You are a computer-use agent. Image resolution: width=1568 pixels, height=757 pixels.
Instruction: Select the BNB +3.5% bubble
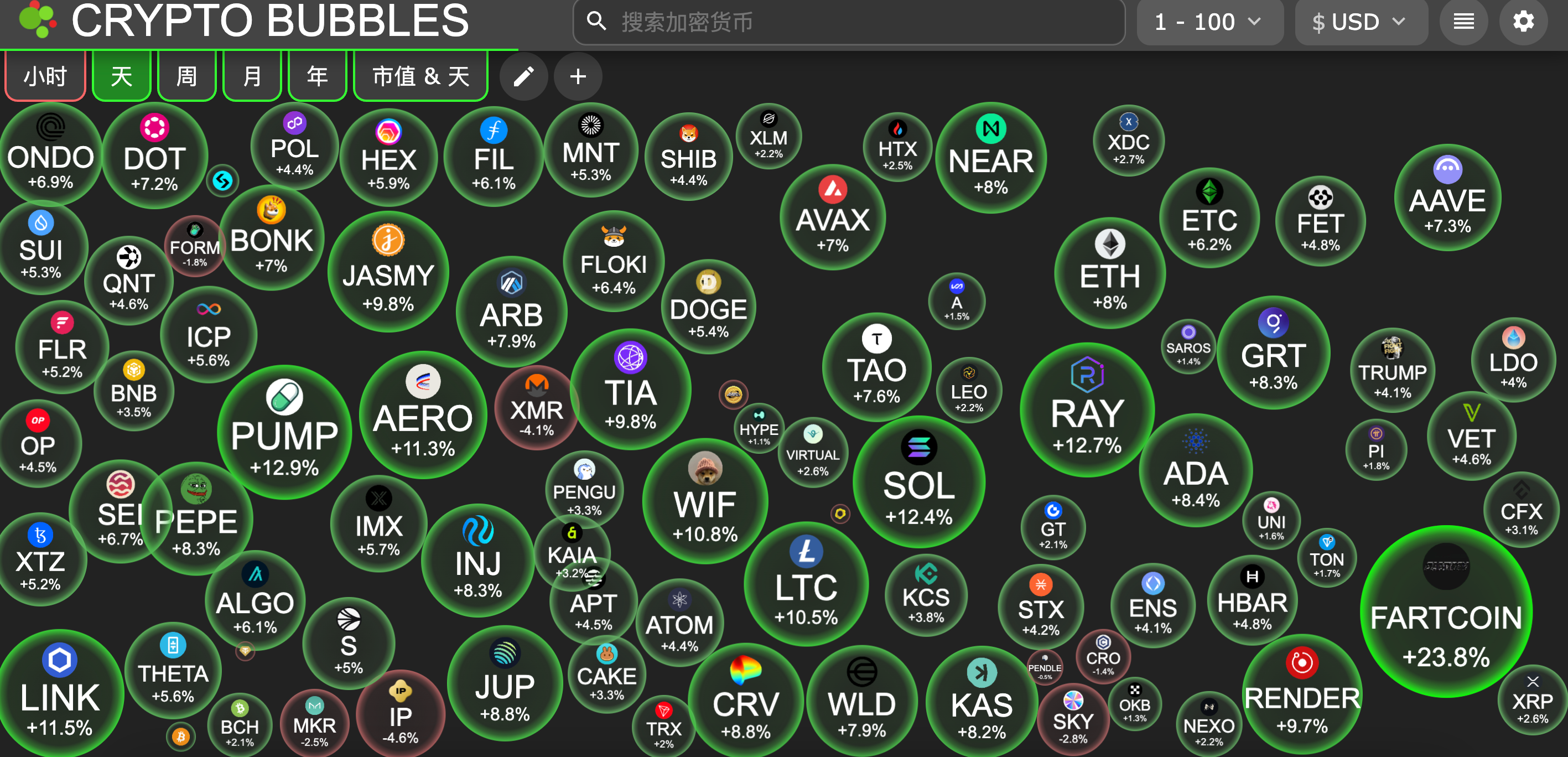(x=134, y=391)
